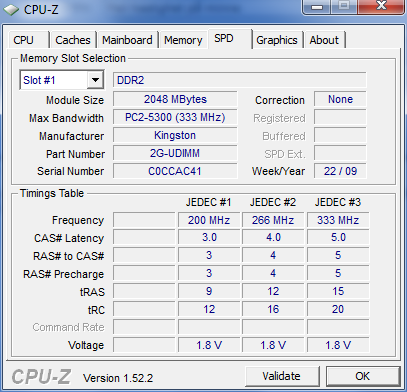The height and width of the screenshot is (392, 407).
Task: Minimize the CPU-Z window
Action: (316, 7)
